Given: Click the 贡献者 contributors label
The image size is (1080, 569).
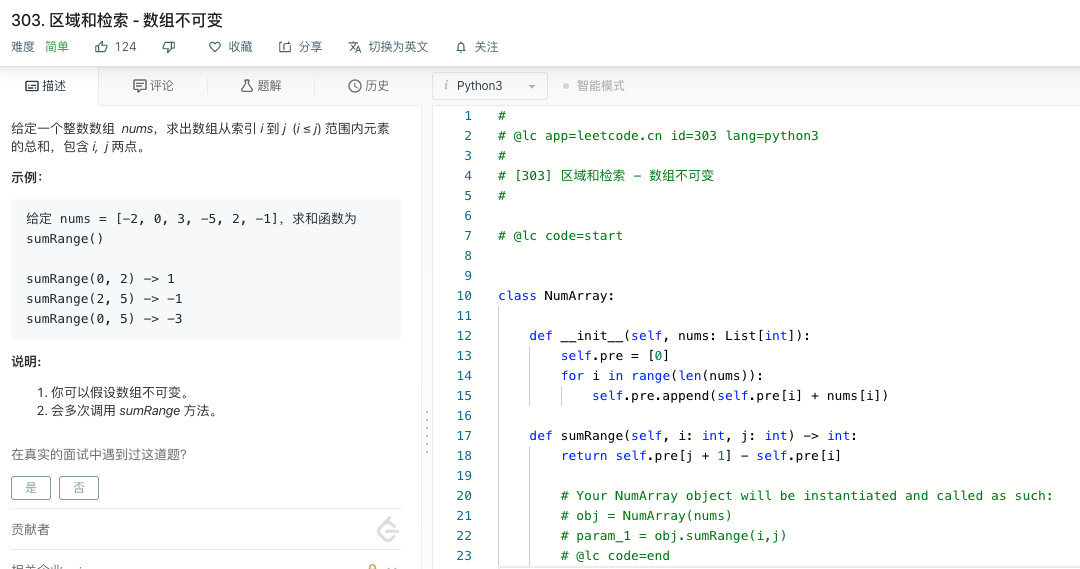Looking at the screenshot, I should click(30, 529).
